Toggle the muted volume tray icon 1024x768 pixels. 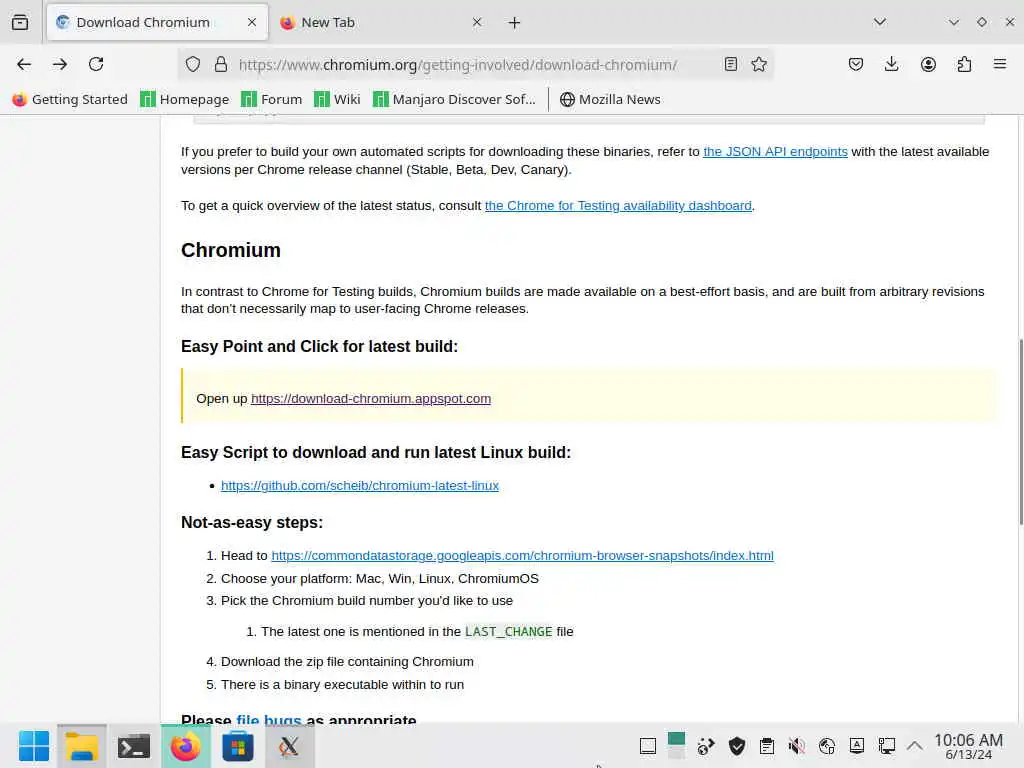(x=797, y=746)
